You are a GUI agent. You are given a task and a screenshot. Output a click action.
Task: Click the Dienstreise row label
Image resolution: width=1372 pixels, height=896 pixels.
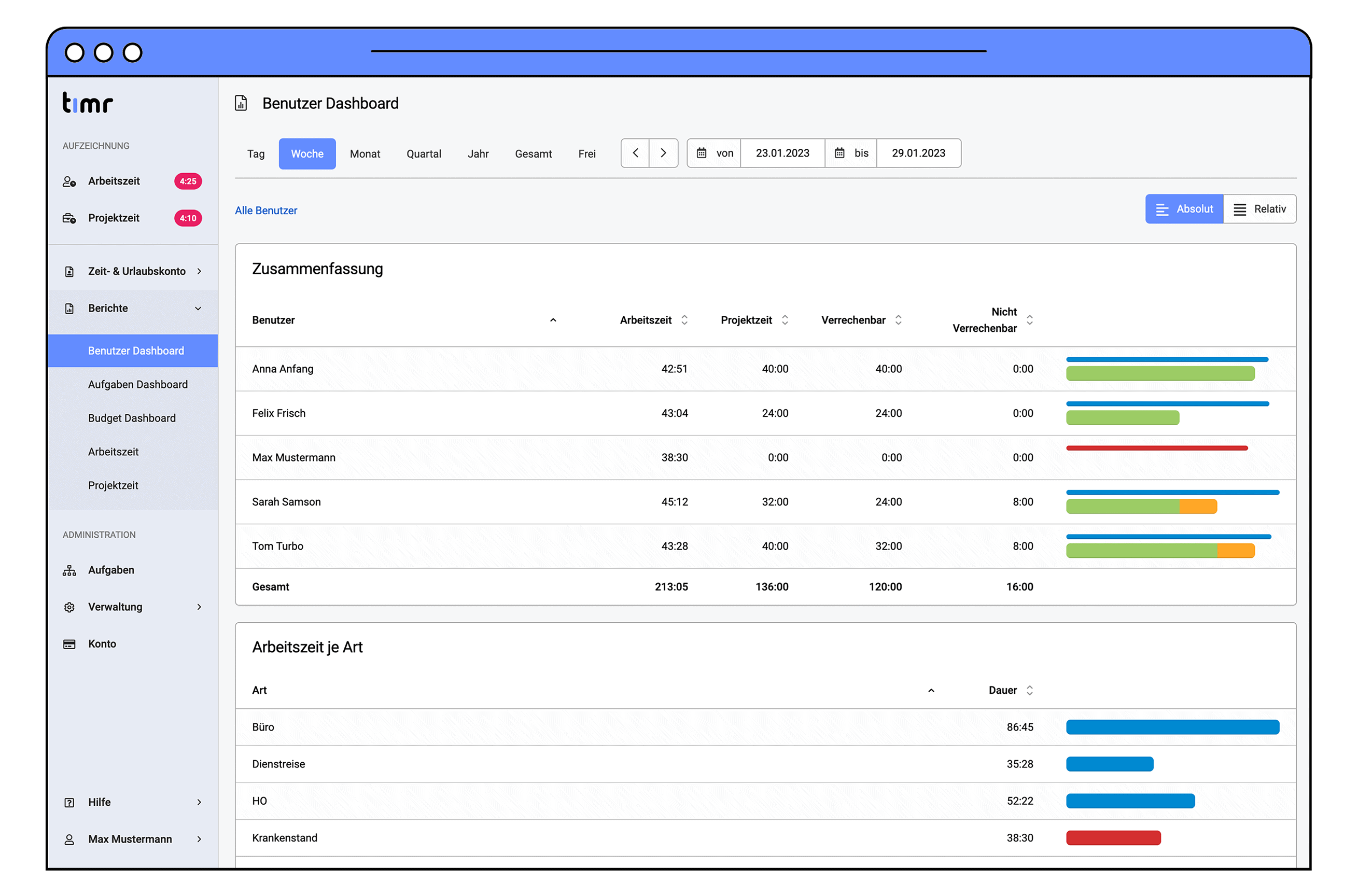(278, 764)
